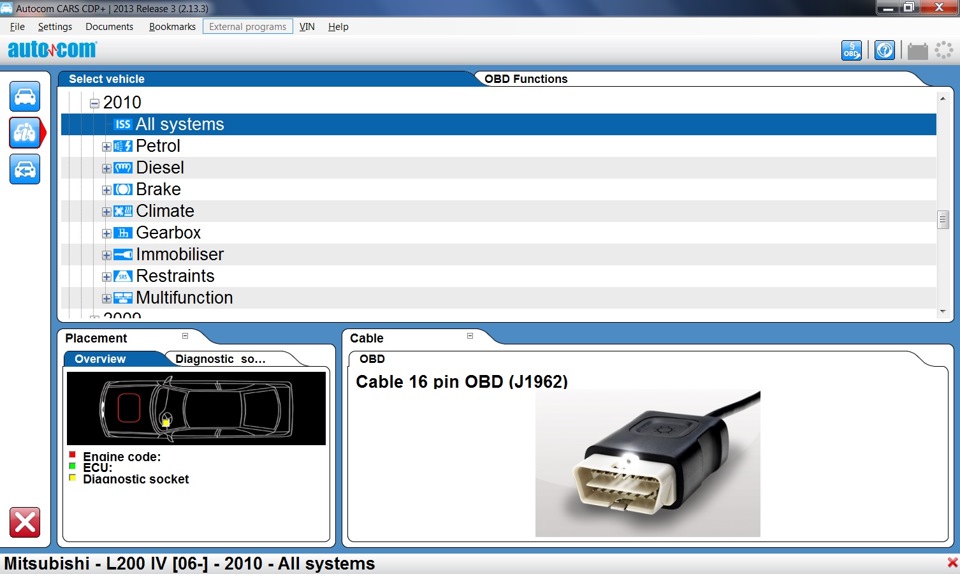Click the battery voltage status icon
960x574 pixels.
(x=917, y=51)
